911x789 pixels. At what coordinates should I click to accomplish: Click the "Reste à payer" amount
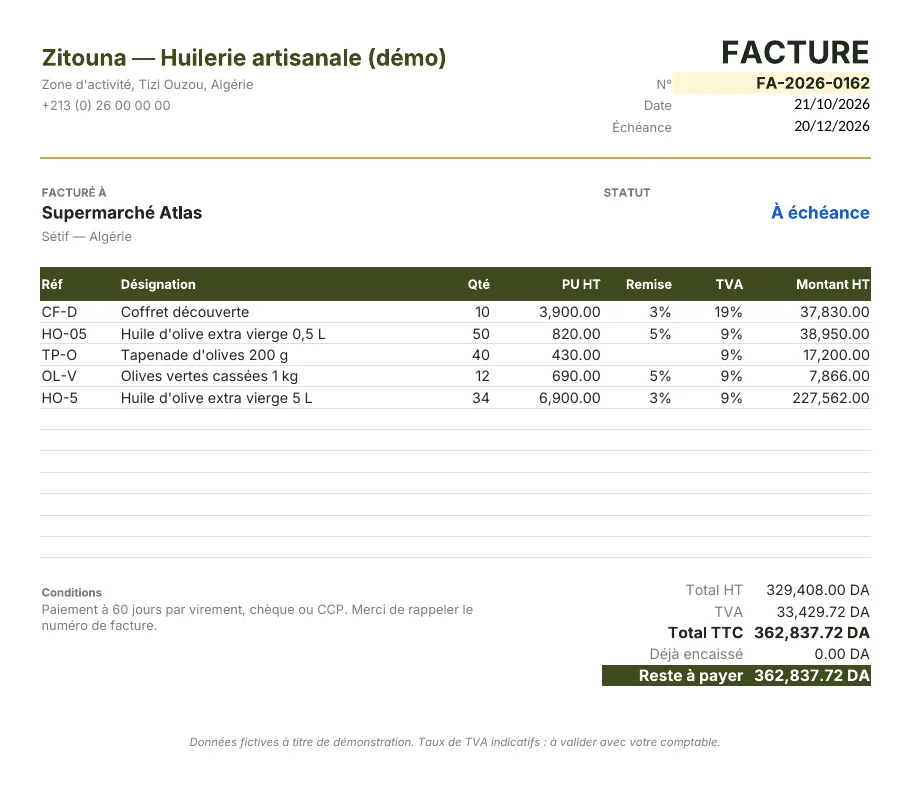click(812, 676)
